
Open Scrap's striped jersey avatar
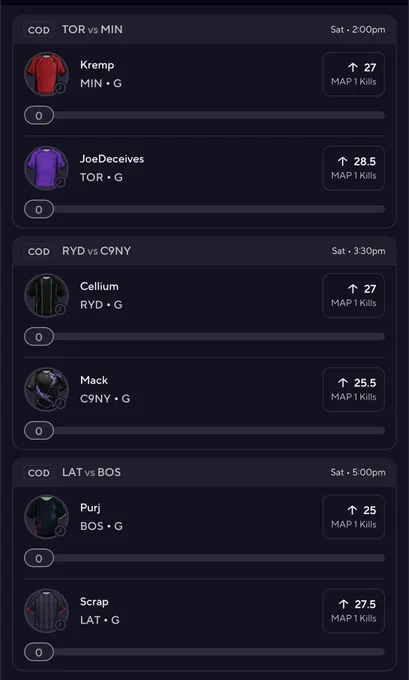coord(46,611)
